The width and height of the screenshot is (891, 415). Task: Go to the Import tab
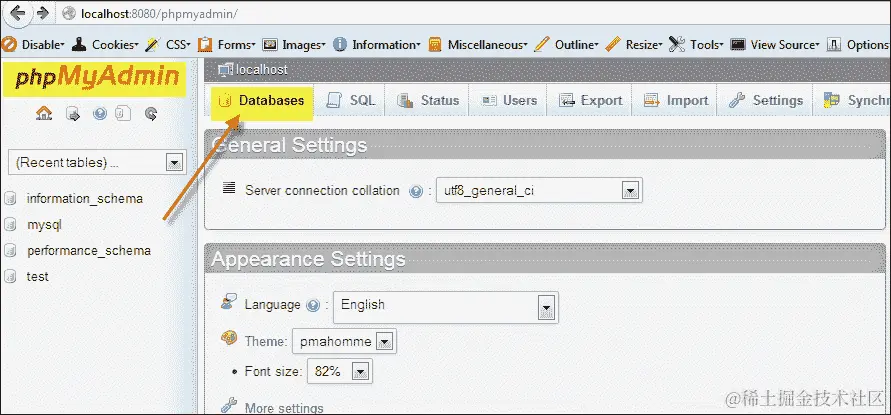coord(676,101)
